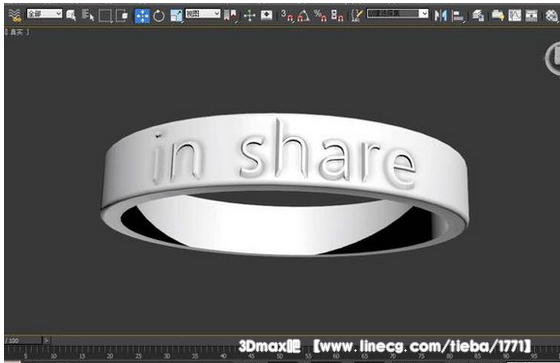Open the reference coordinate system dropdown
The height and width of the screenshot is (363, 560).
[x=202, y=14]
